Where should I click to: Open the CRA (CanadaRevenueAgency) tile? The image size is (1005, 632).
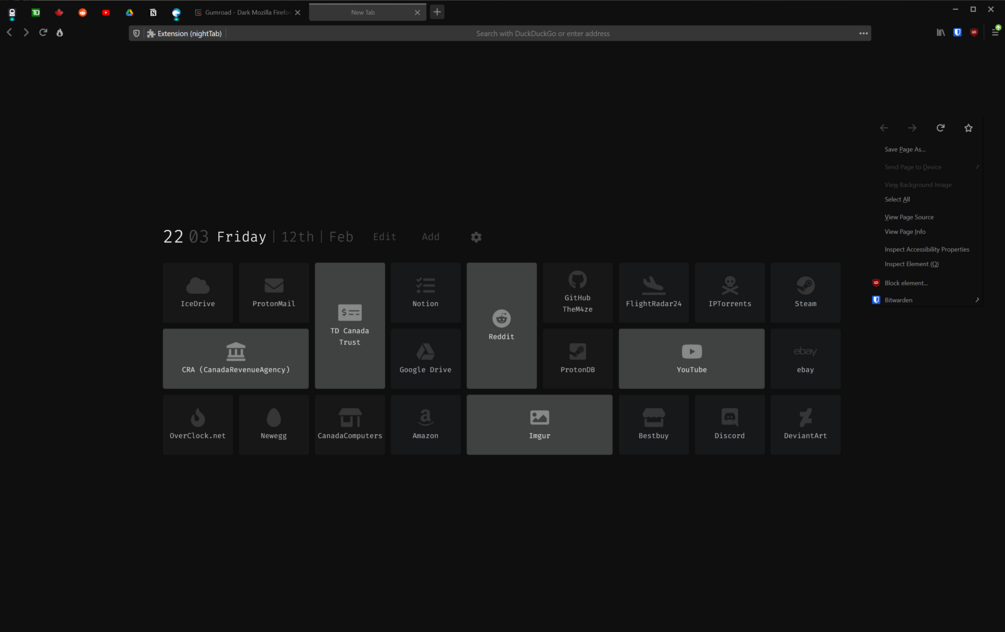235,358
